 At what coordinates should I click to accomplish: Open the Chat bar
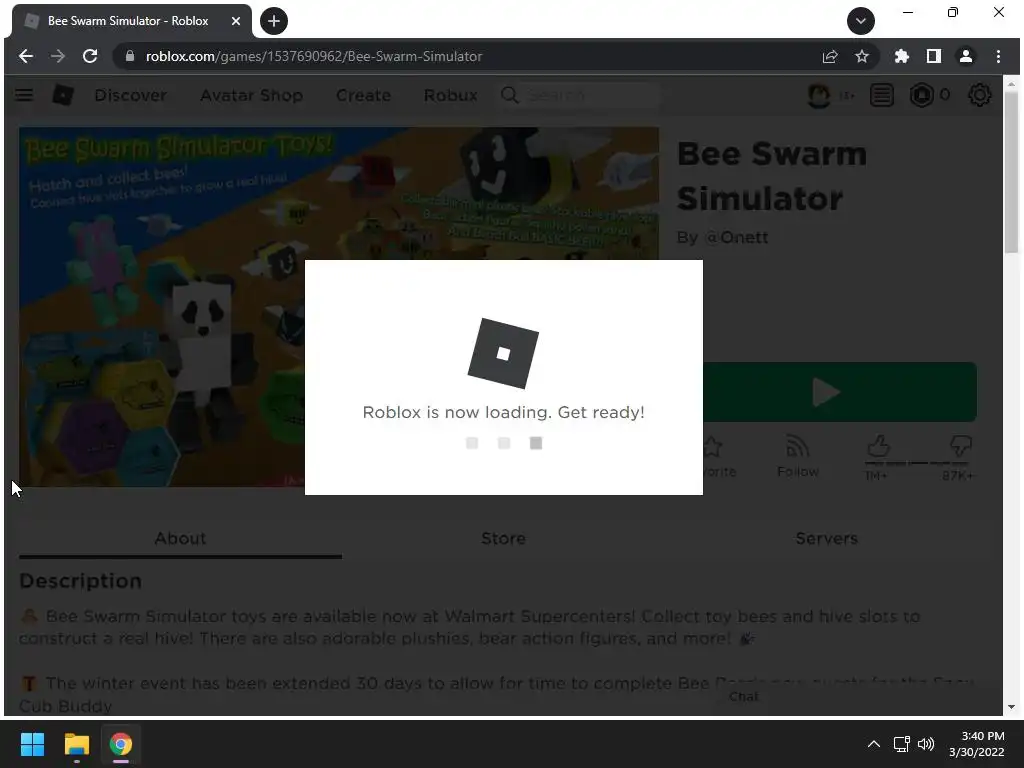744,697
